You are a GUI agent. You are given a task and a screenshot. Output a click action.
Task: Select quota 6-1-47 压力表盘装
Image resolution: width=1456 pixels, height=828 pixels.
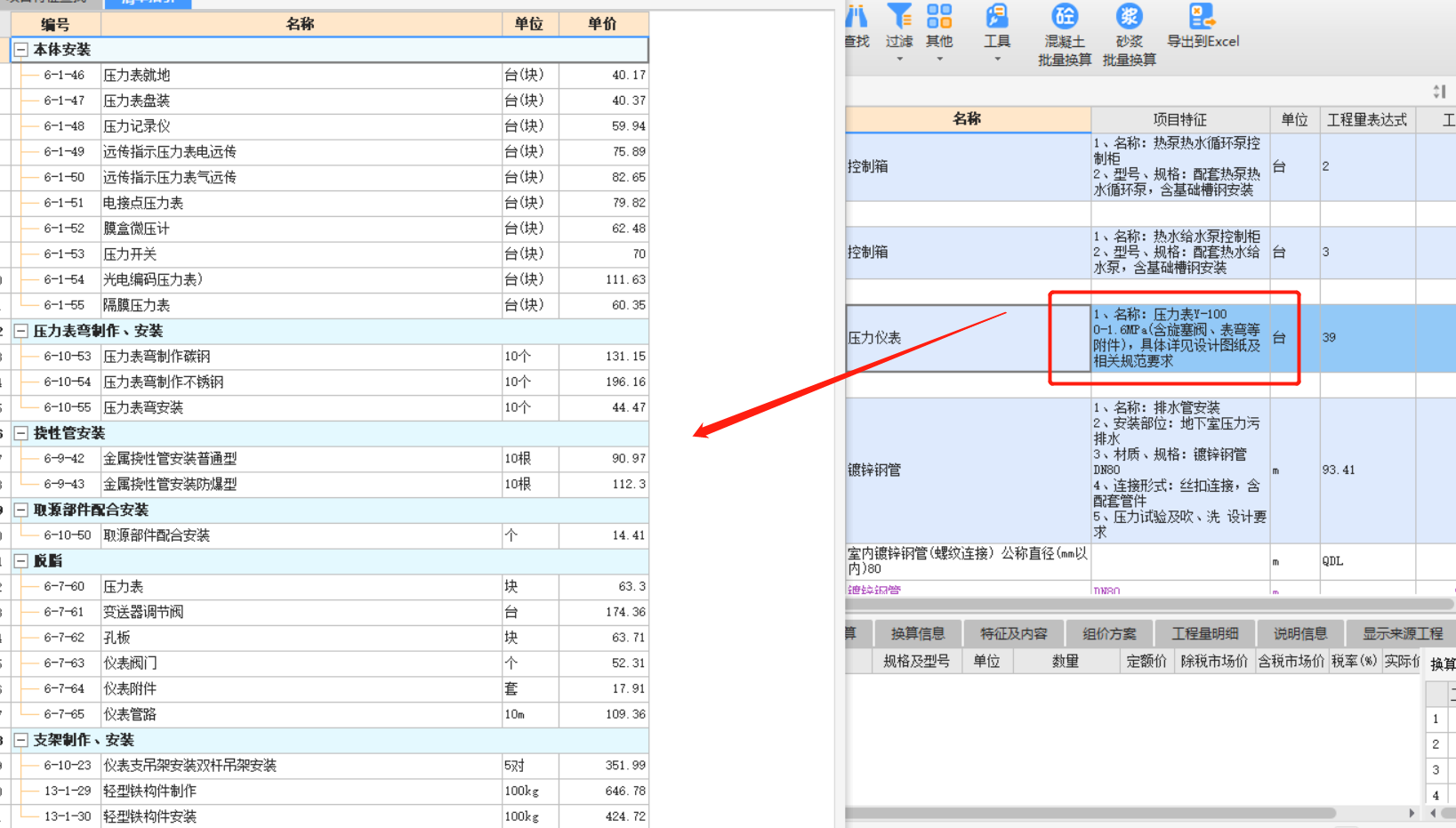coord(329,100)
